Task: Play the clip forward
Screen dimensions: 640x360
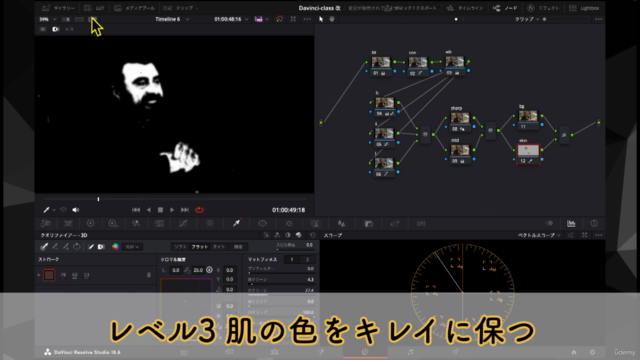Action: 172,210
